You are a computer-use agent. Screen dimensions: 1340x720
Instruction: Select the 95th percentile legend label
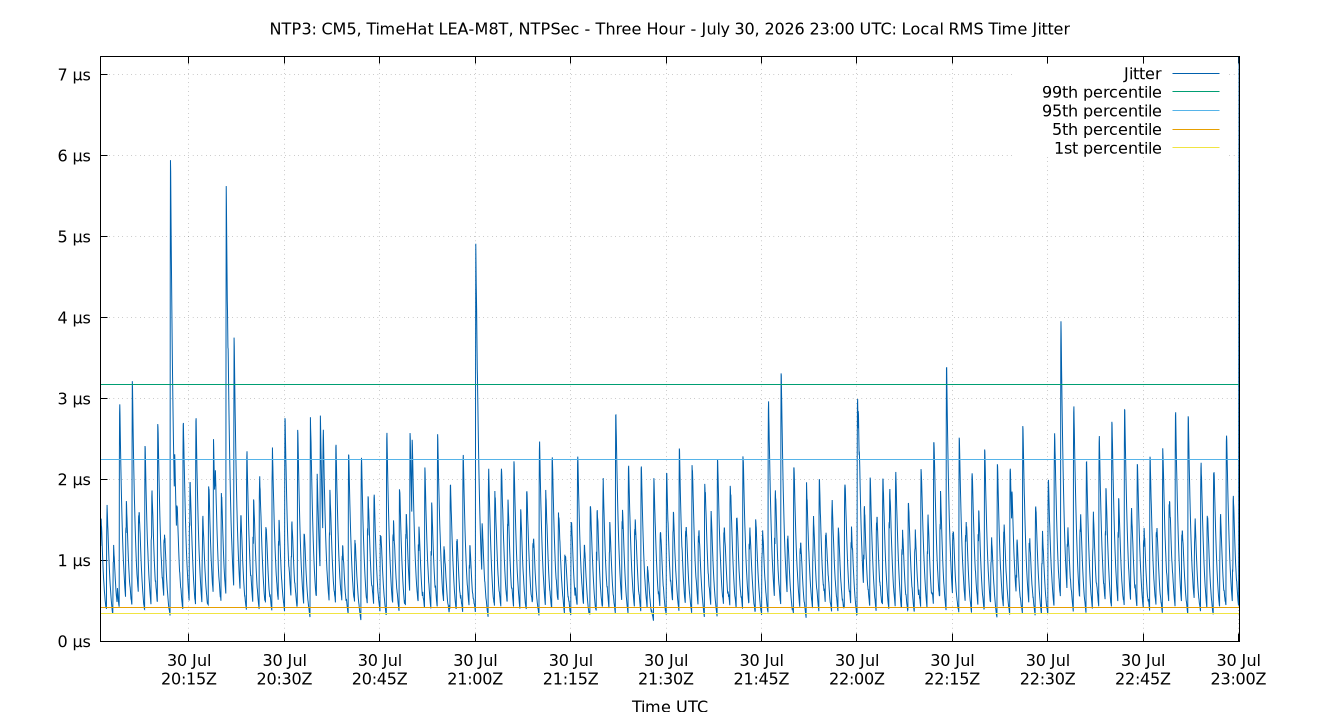pos(1102,111)
